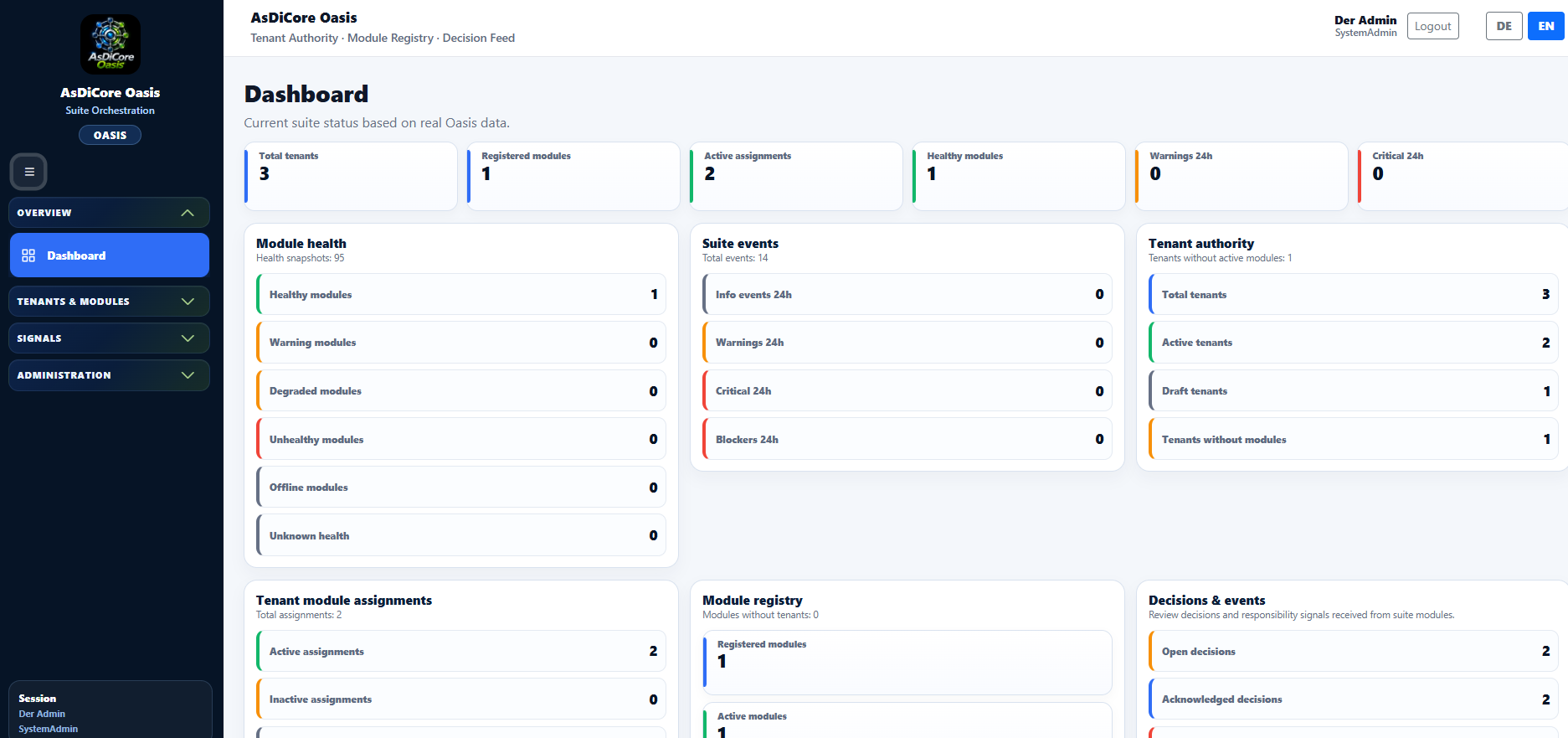Click the Blockers 24h row
This screenshot has height=738, width=1568.
907,439
